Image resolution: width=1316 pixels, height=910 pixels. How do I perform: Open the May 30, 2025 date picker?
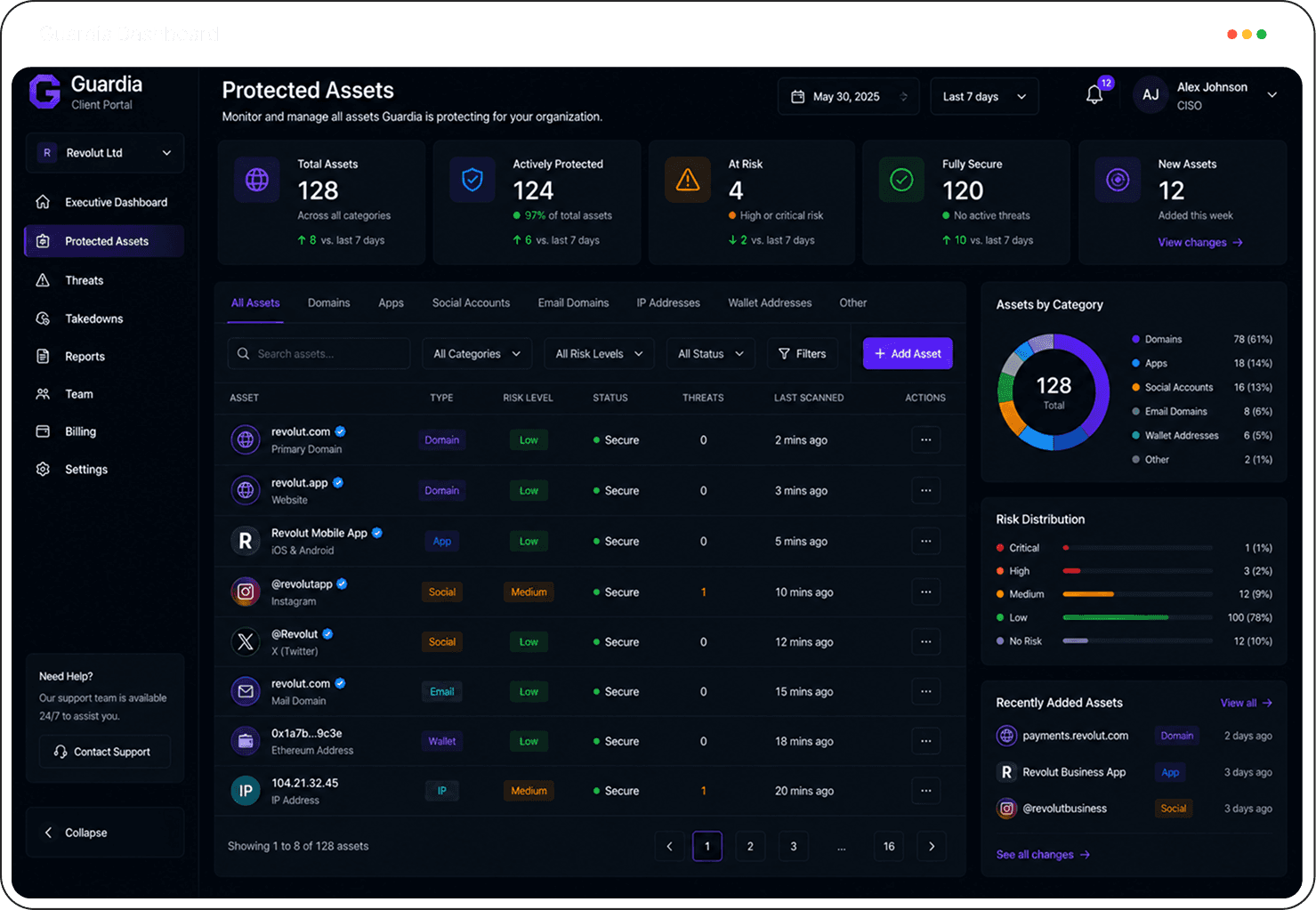849,97
